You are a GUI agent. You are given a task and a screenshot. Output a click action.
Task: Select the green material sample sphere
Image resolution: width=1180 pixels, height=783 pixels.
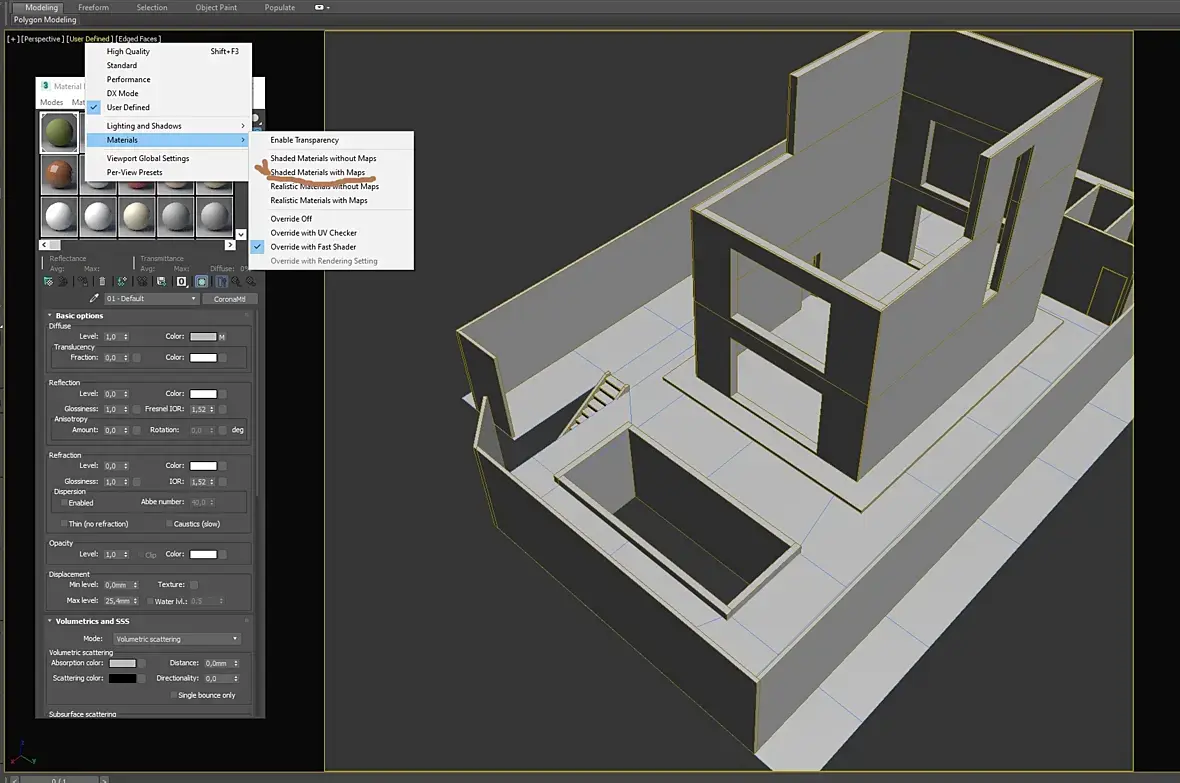59,132
